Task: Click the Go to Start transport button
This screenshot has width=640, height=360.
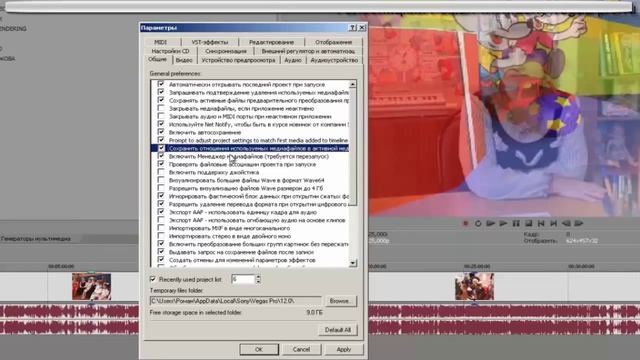Action: (x=541, y=223)
